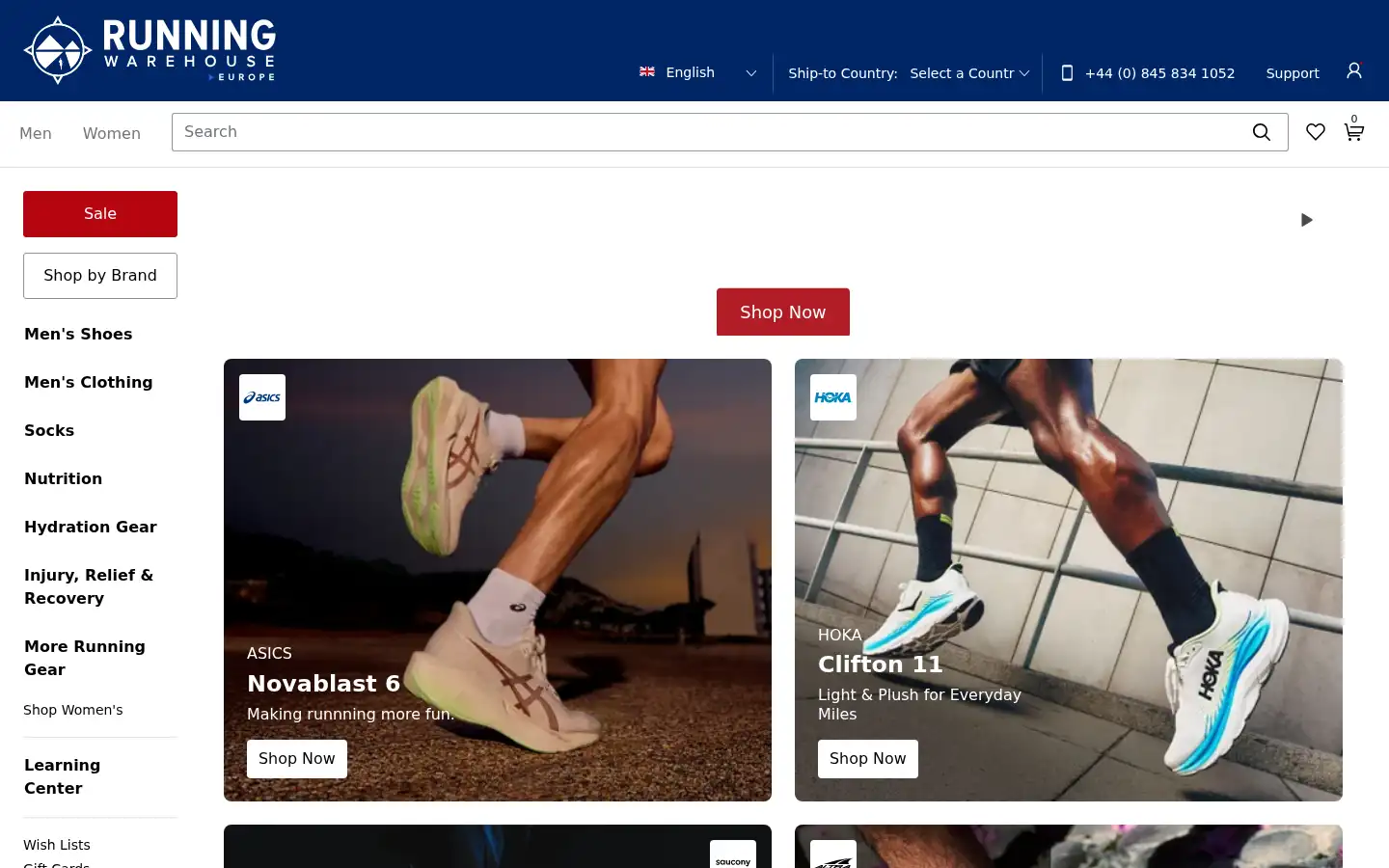The height and width of the screenshot is (868, 1389).
Task: Click the ASICS brand logo badge
Action: tap(262, 397)
